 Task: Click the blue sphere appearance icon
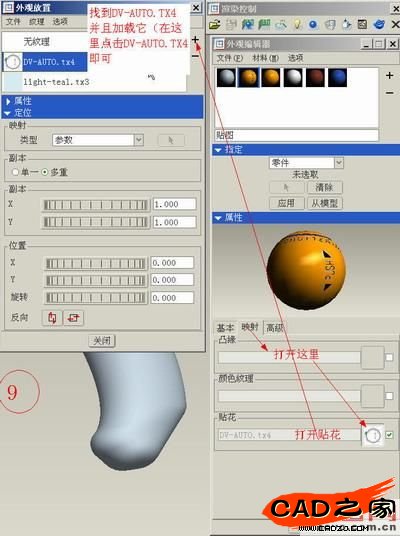click(x=313, y=25)
